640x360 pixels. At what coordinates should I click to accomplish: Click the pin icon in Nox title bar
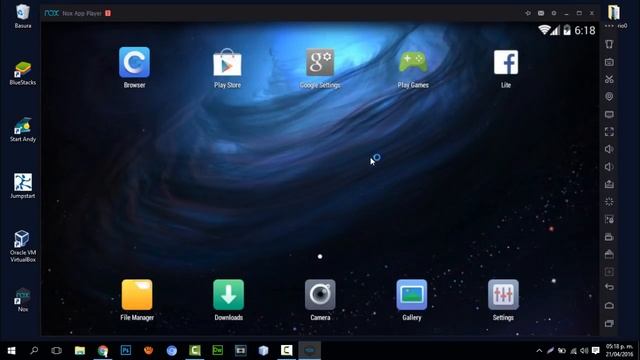528,13
